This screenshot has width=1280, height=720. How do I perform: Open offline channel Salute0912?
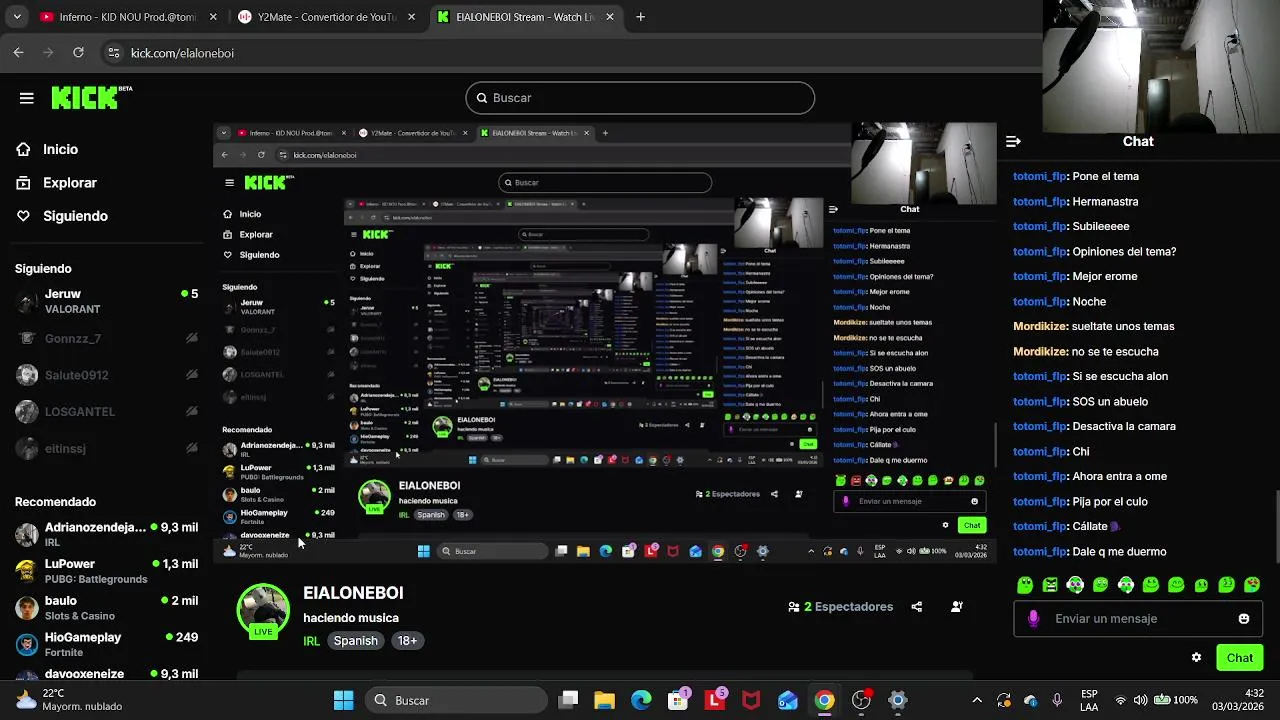pos(107,375)
